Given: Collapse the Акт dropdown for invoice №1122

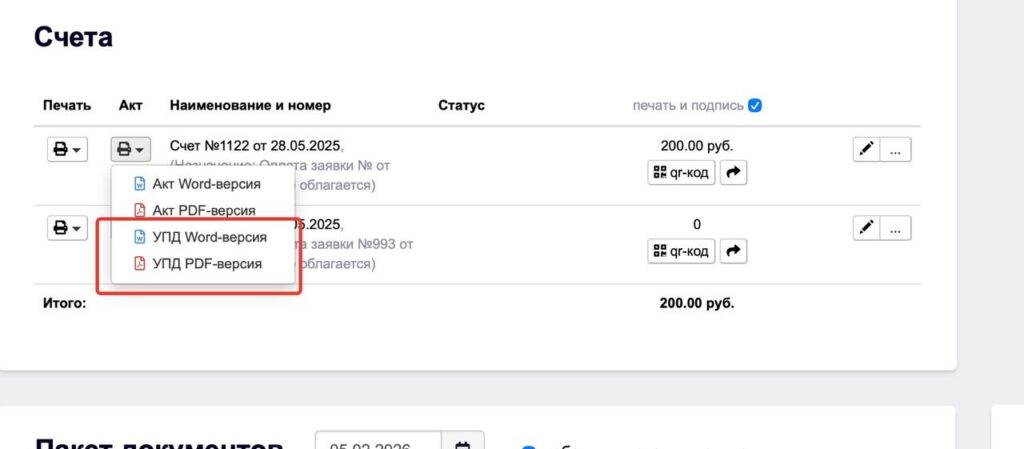Looking at the screenshot, I should (130, 149).
